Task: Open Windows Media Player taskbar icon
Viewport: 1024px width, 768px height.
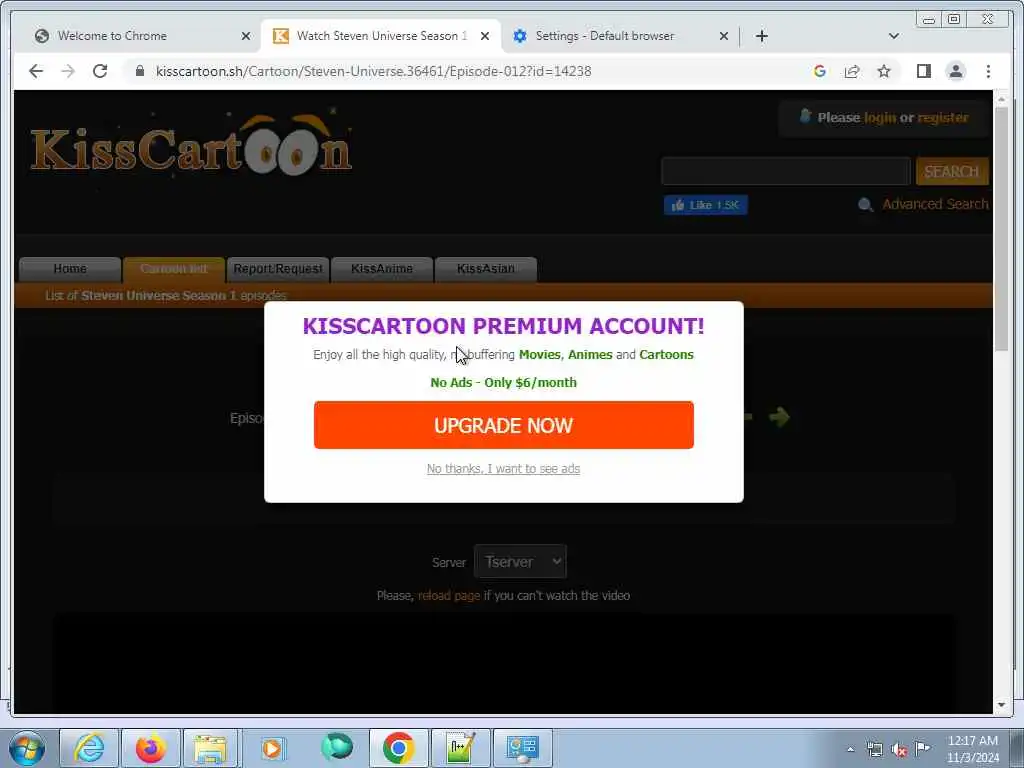Action: (272, 748)
